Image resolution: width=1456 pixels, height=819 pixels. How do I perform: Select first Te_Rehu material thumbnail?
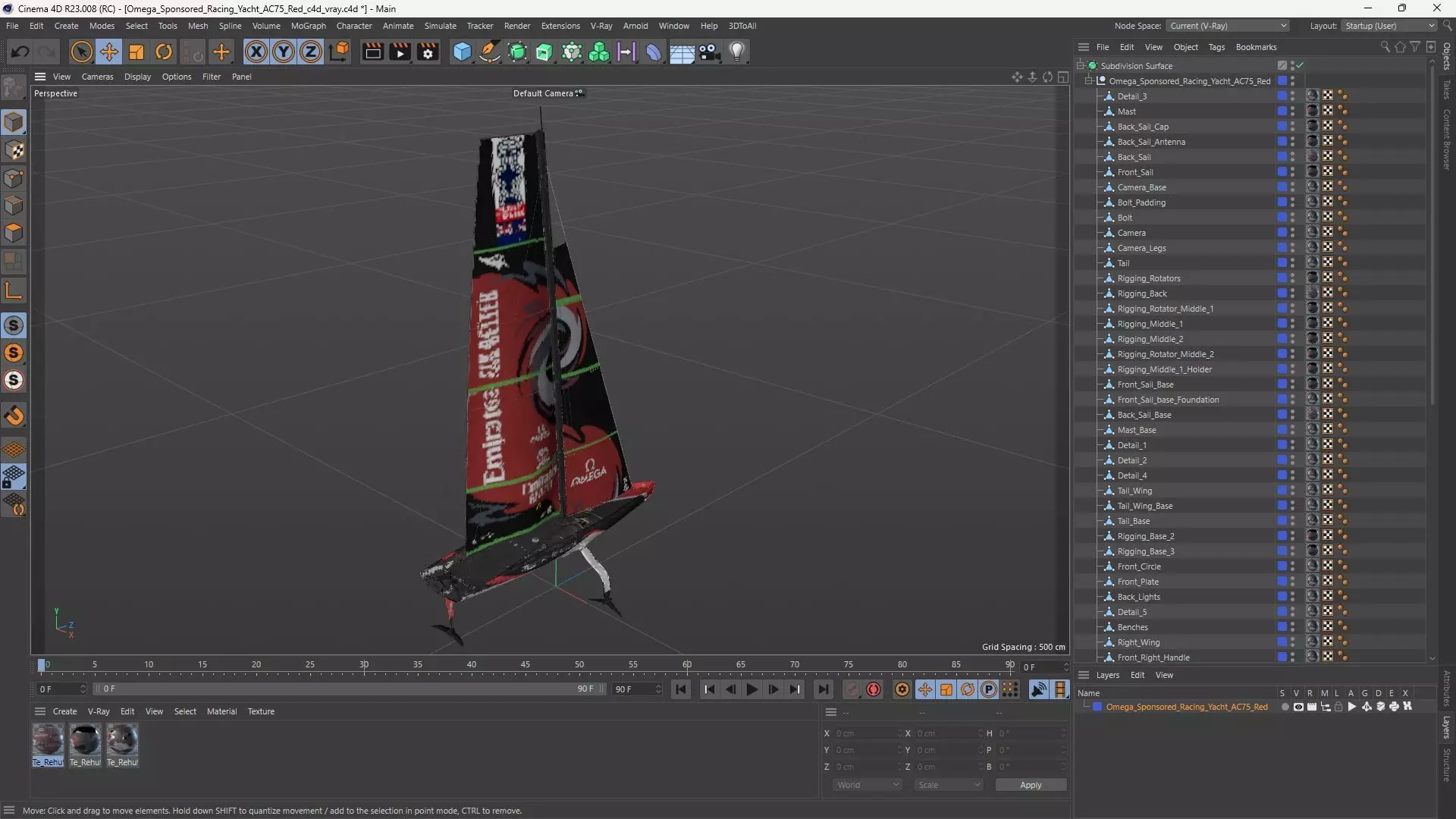point(48,740)
